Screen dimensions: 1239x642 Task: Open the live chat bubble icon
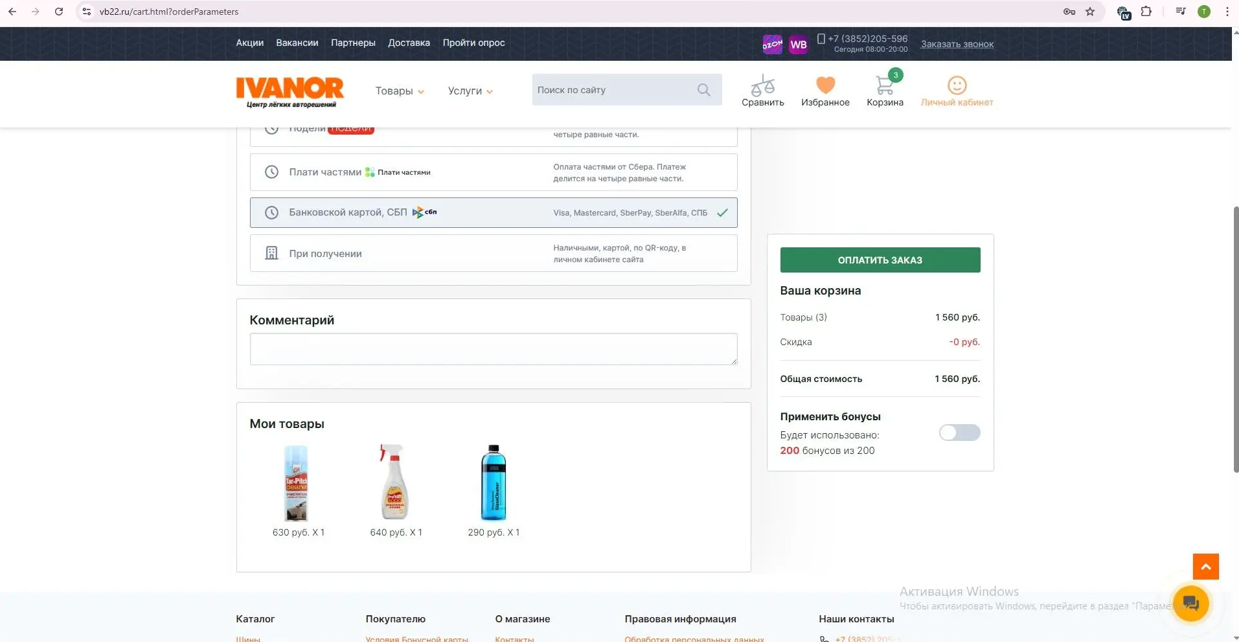coord(1190,603)
